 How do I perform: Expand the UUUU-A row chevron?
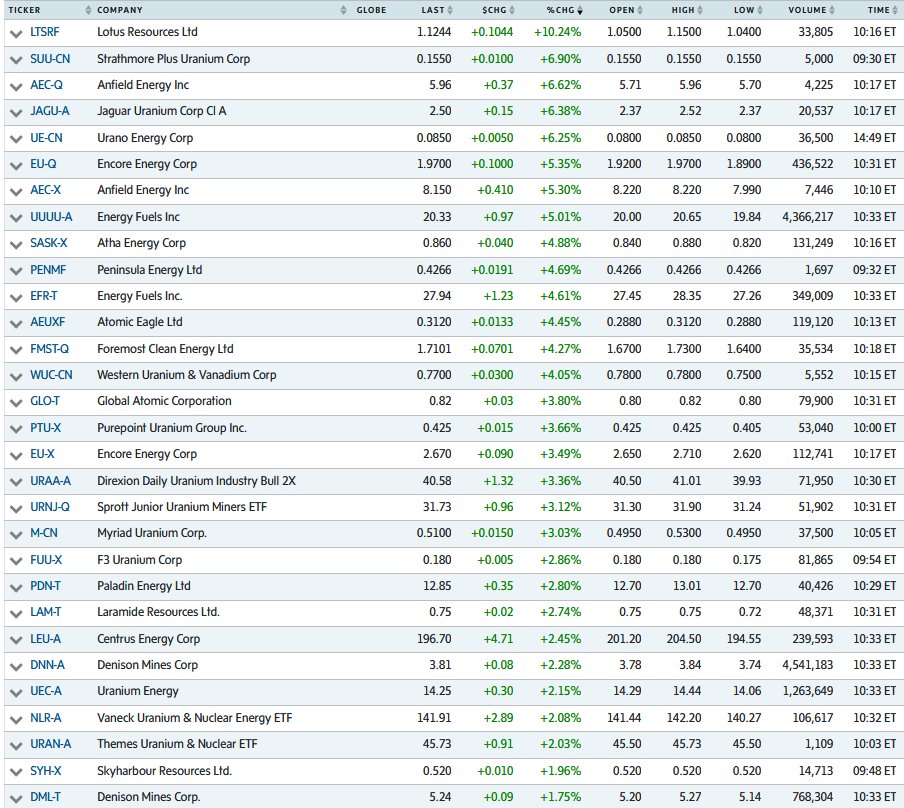(16, 219)
